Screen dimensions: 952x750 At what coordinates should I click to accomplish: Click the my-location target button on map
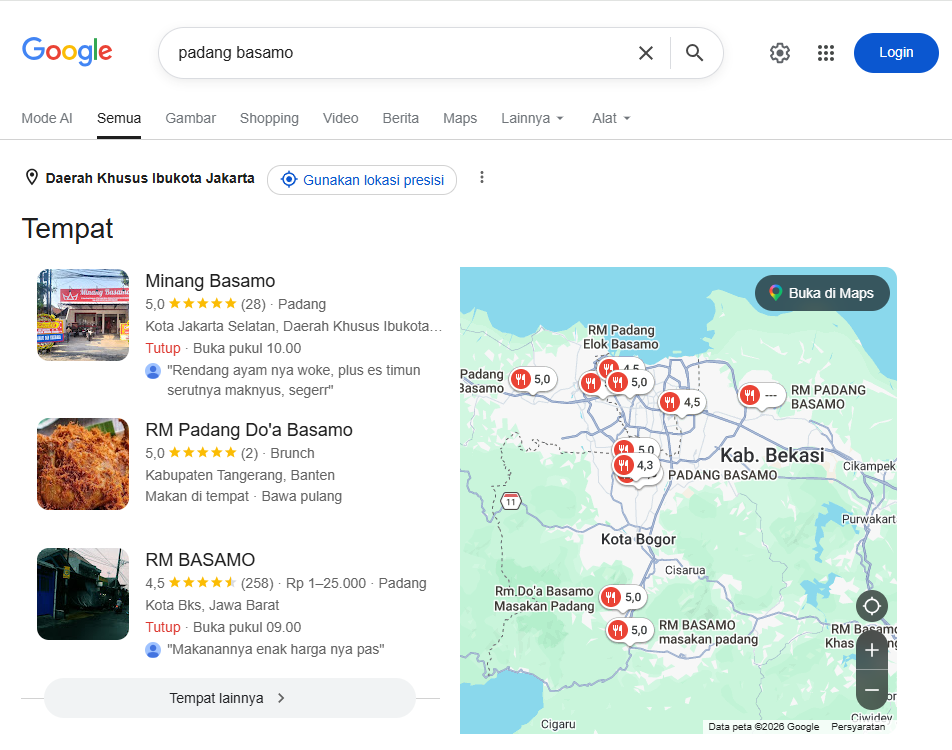tap(872, 606)
